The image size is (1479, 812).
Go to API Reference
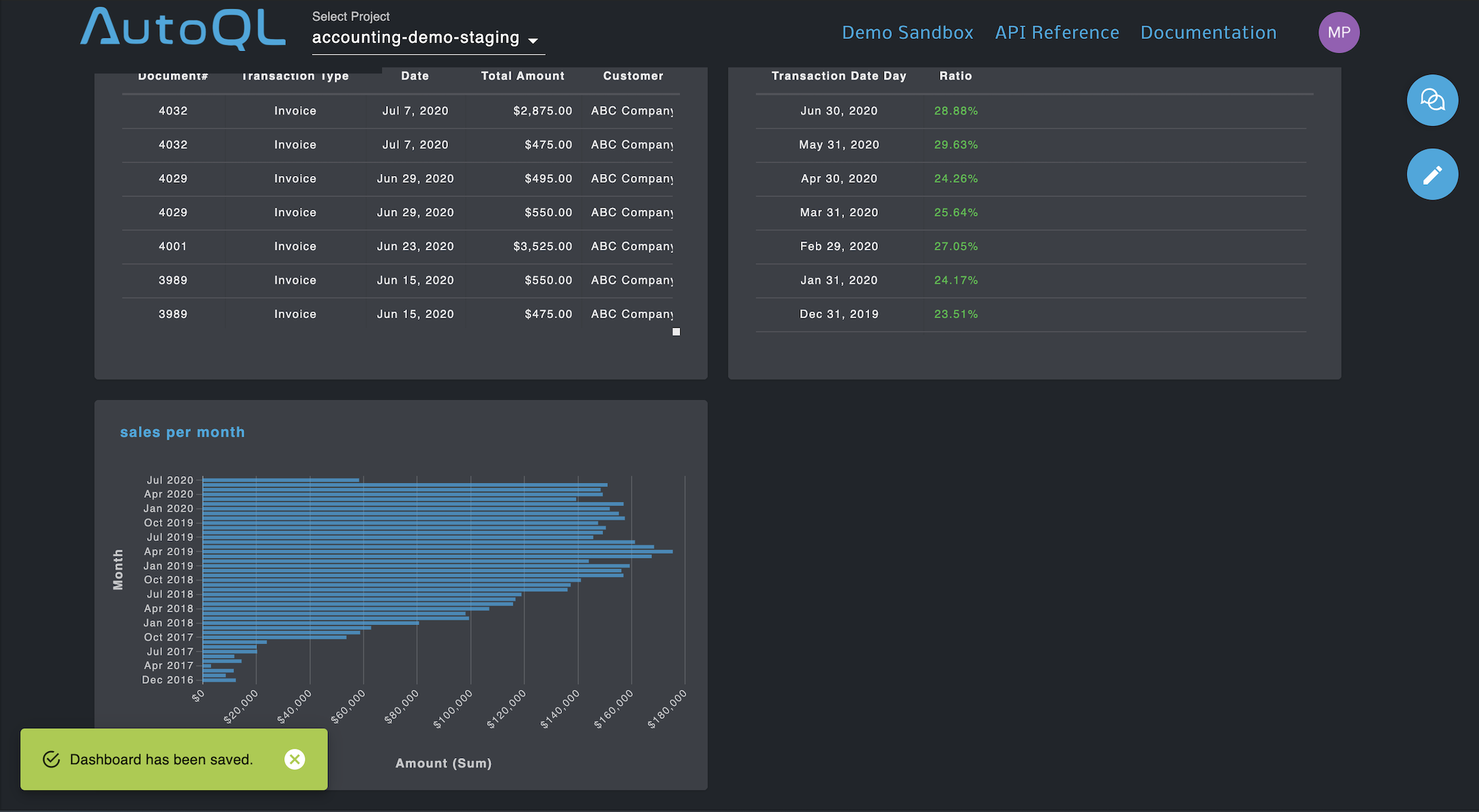pyautogui.click(x=1057, y=32)
